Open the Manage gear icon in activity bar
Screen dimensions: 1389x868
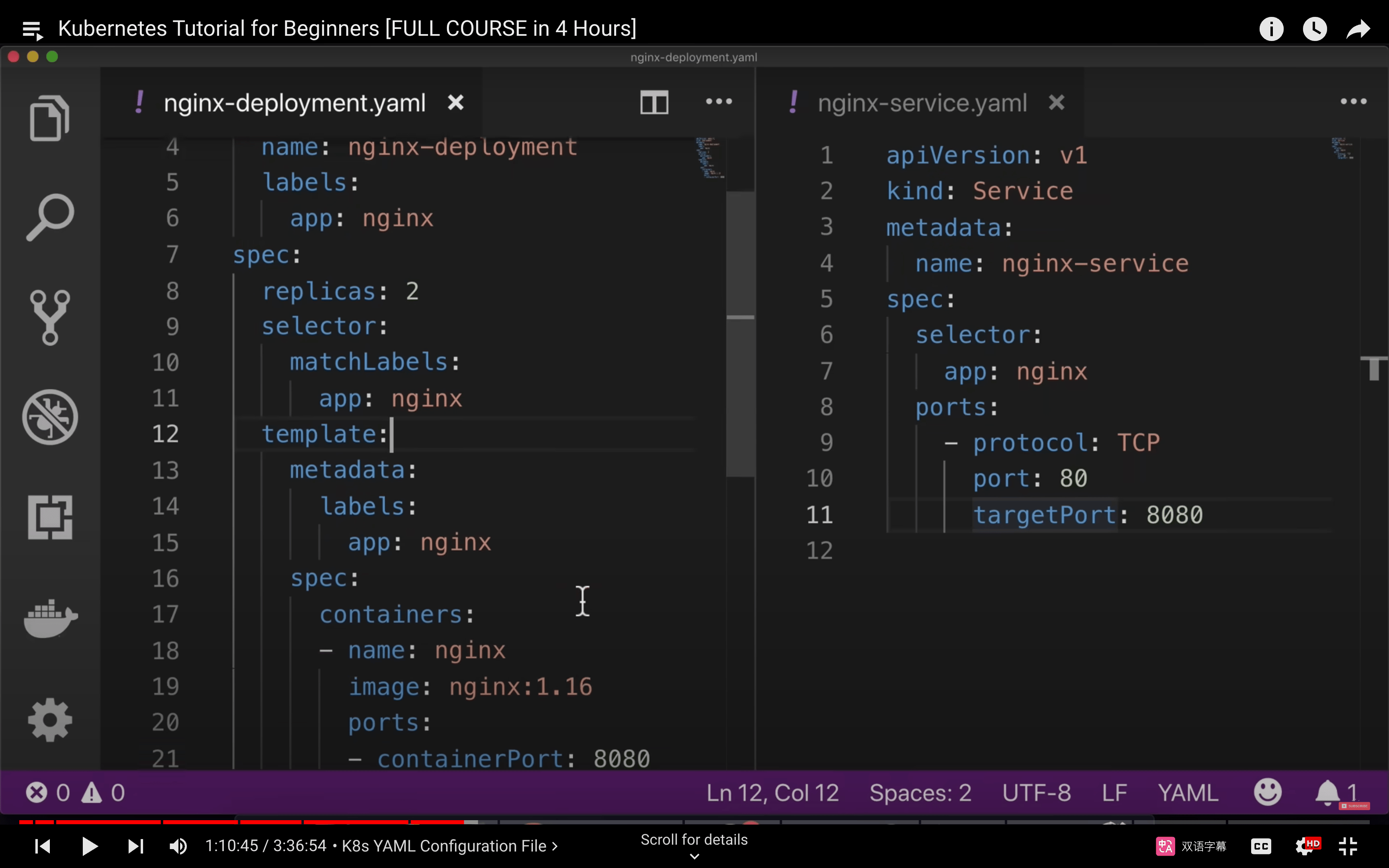[50, 720]
